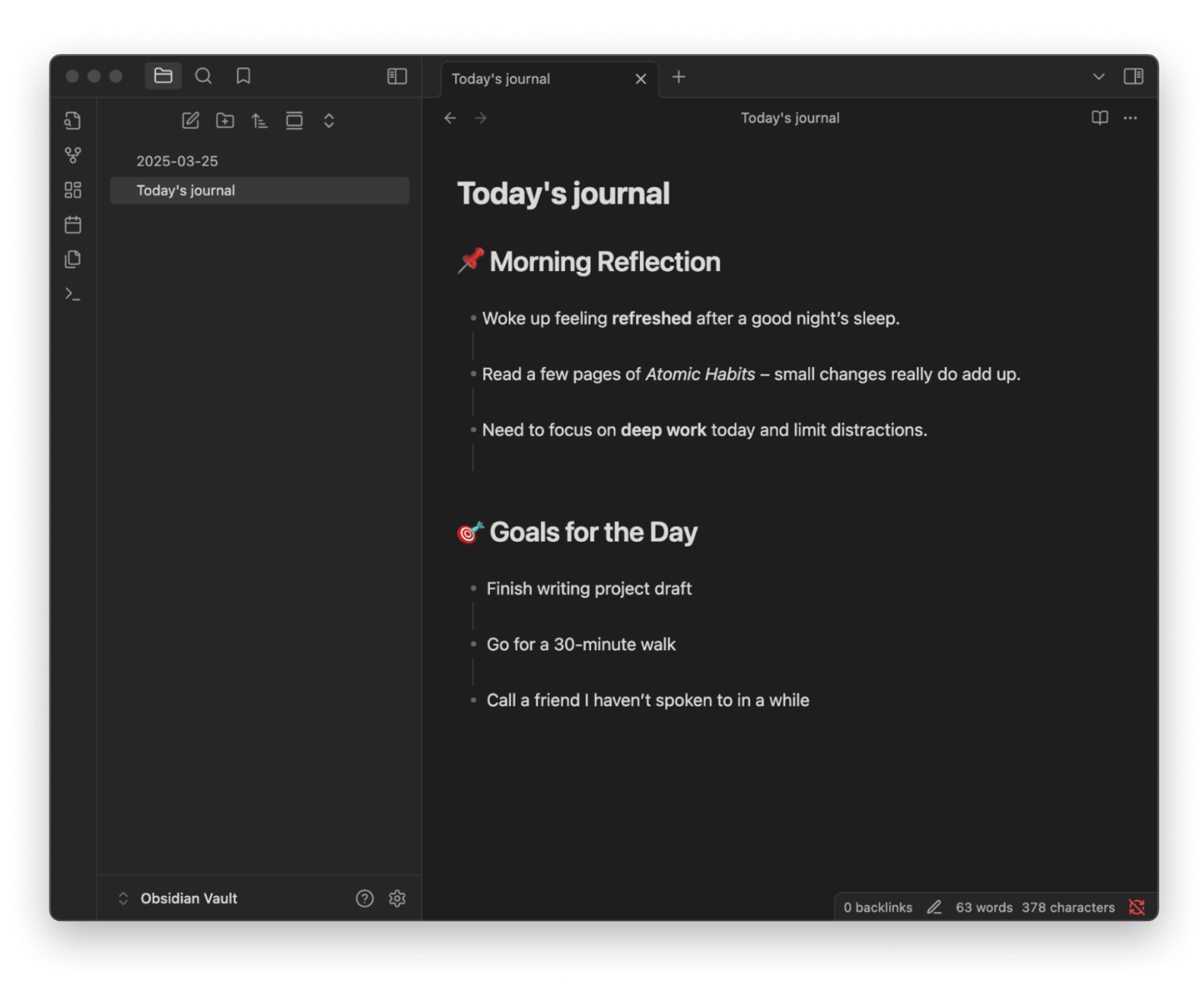This screenshot has width=1204, height=993.
Task: Switch to the bookmarks sidebar tab
Action: [x=243, y=76]
